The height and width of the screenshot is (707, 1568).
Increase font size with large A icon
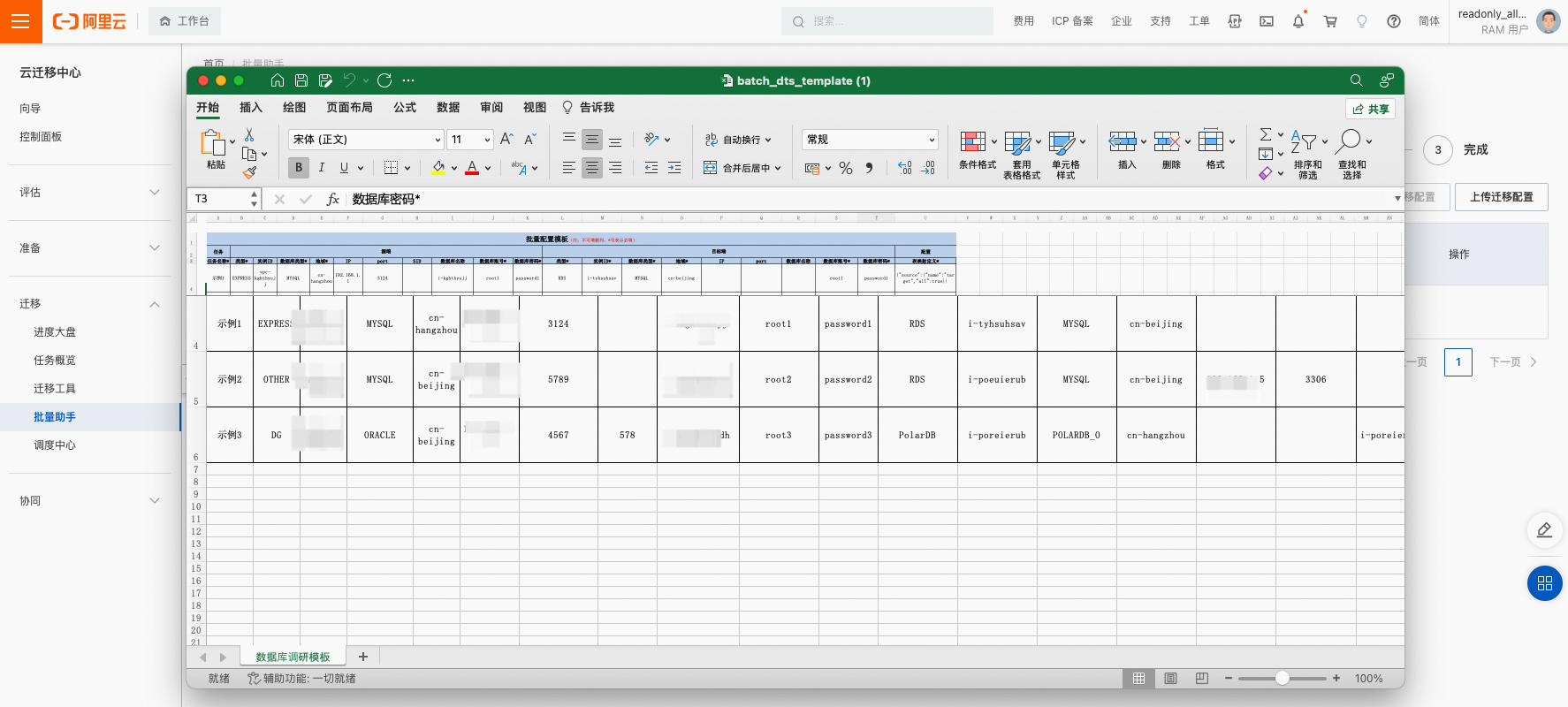point(506,139)
